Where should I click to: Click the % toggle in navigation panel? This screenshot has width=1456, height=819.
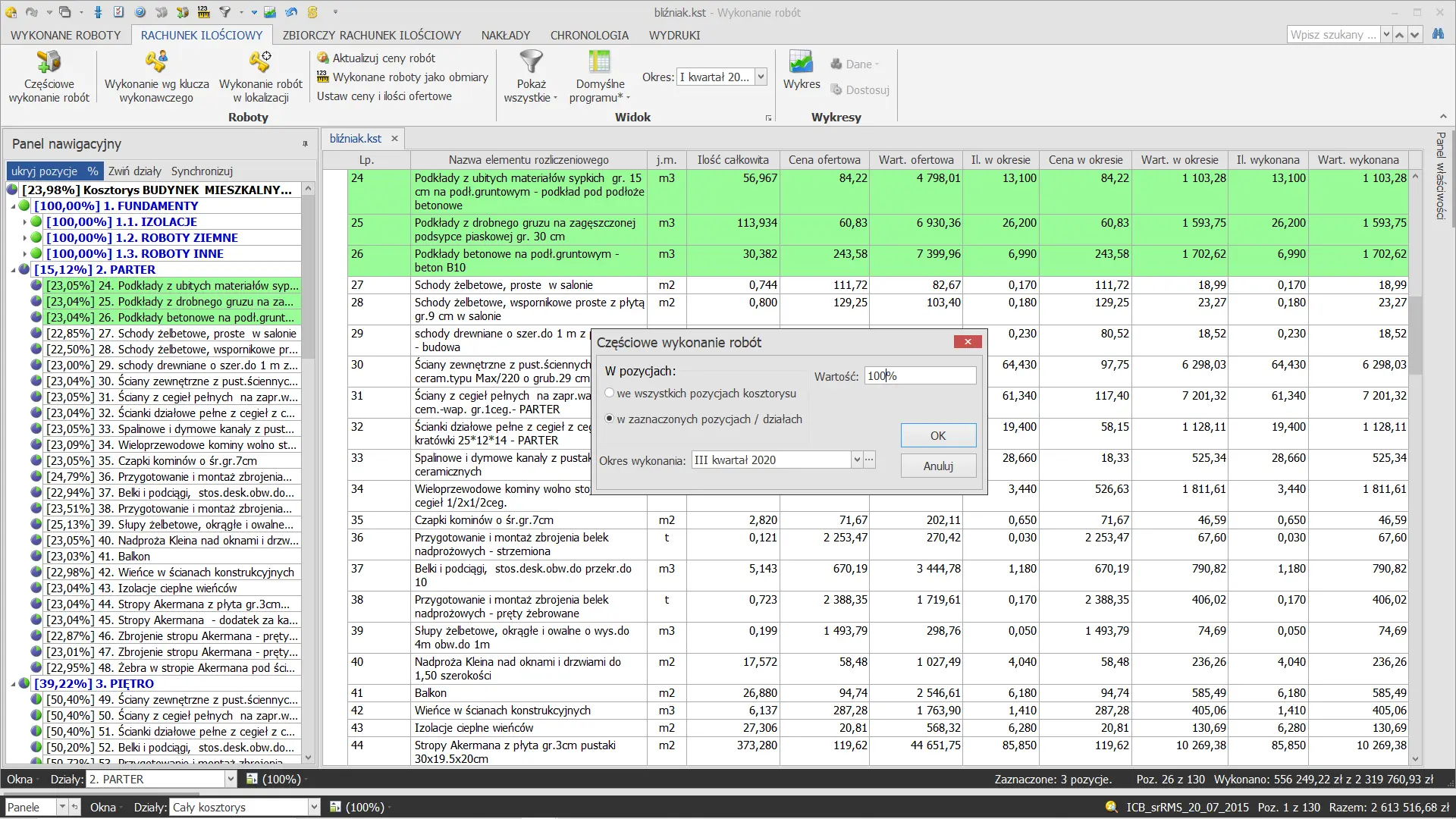tap(93, 171)
